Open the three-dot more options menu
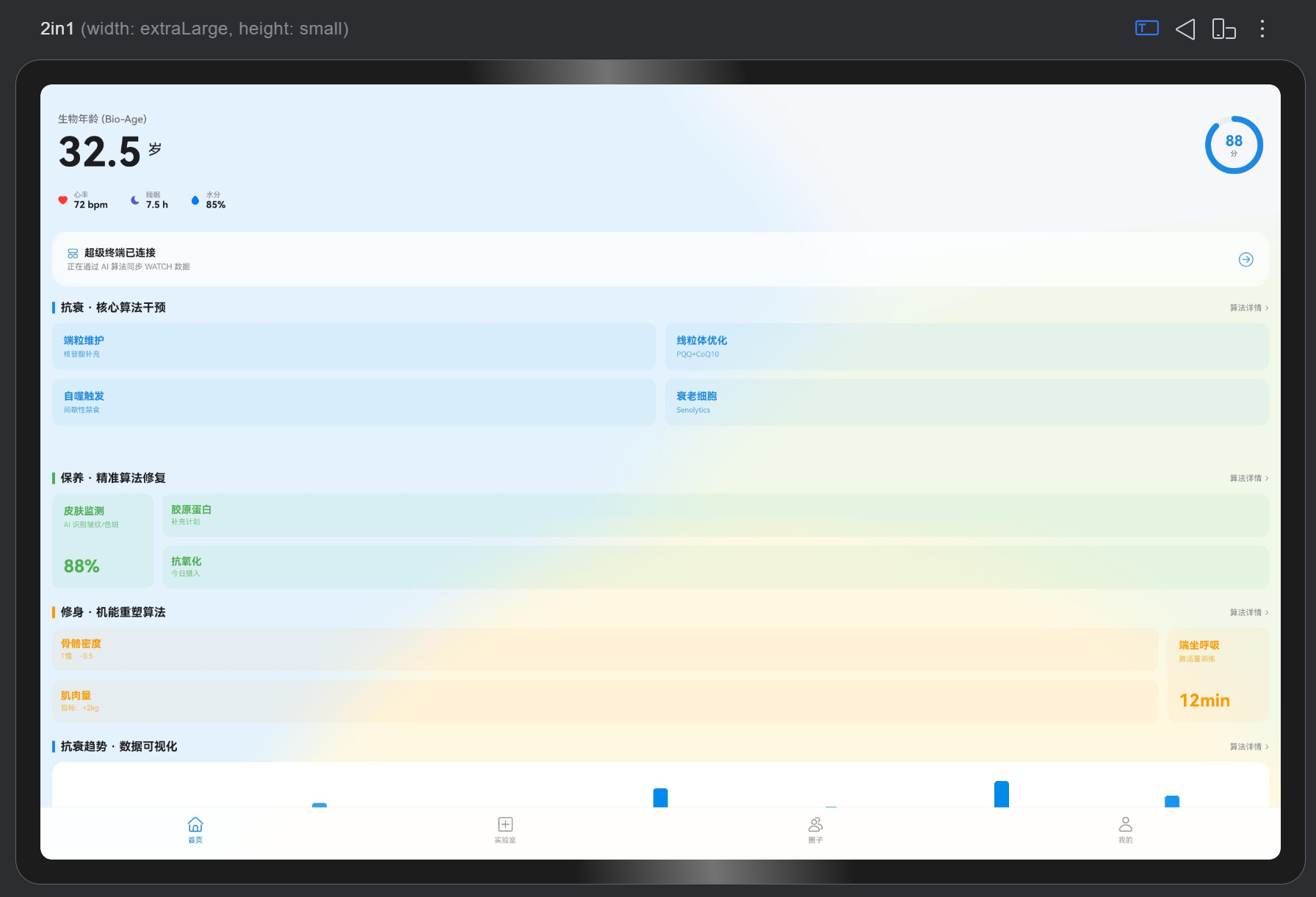Screen dimensions: 1316x897 [1262, 29]
